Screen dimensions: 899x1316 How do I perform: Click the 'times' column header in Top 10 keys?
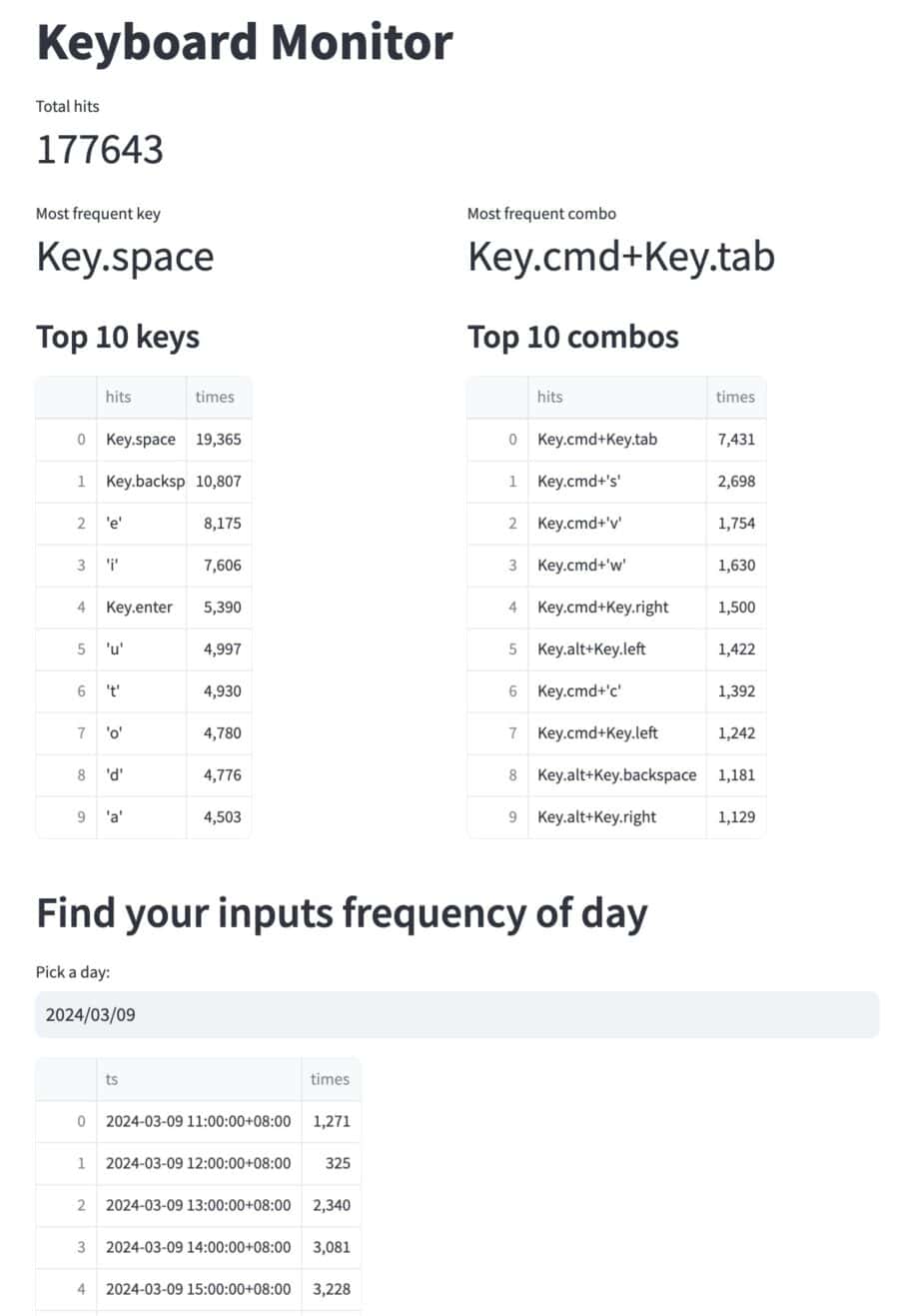[218, 397]
